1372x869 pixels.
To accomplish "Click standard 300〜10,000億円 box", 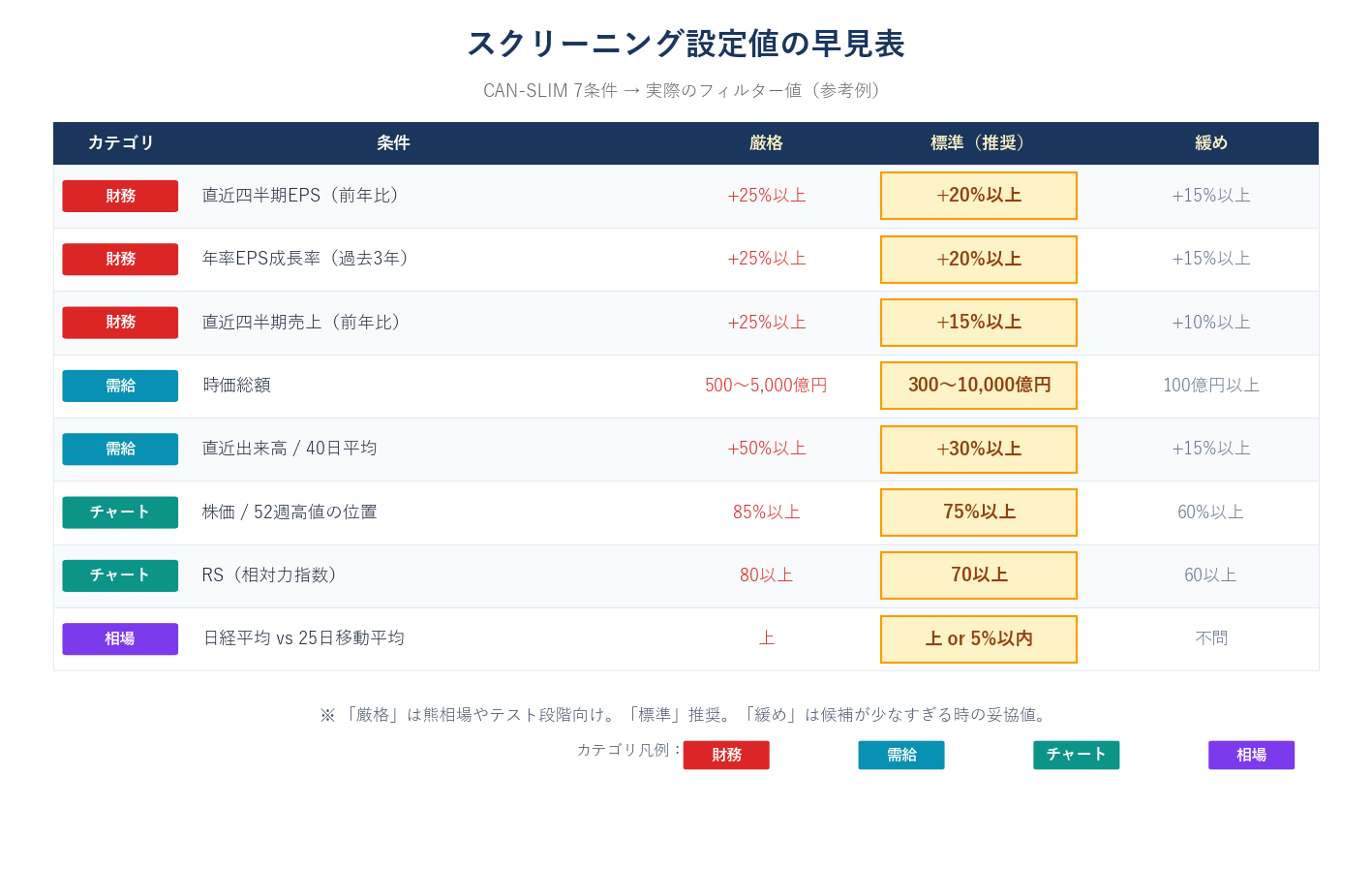I will [979, 386].
